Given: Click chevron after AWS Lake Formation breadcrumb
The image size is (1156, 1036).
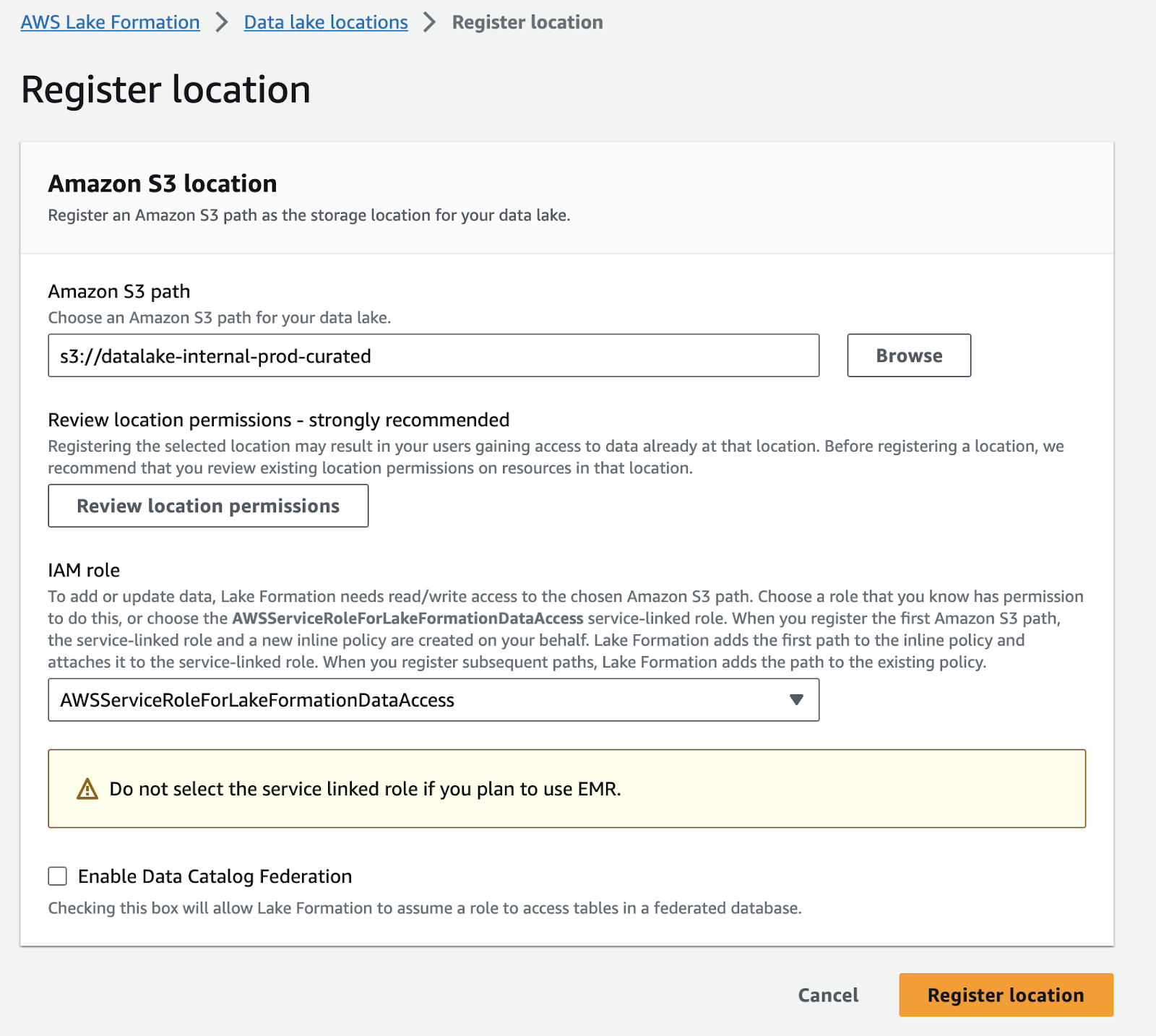Looking at the screenshot, I should coord(222,22).
